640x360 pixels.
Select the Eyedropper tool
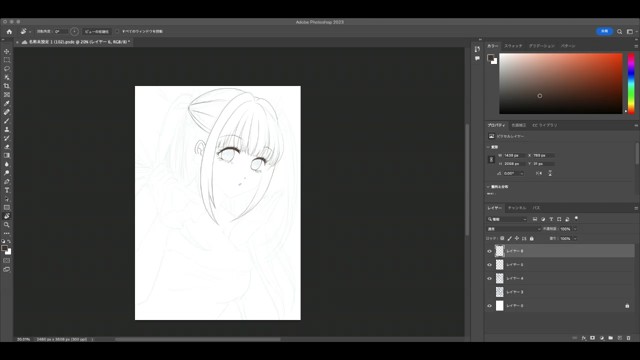[x=7, y=103]
